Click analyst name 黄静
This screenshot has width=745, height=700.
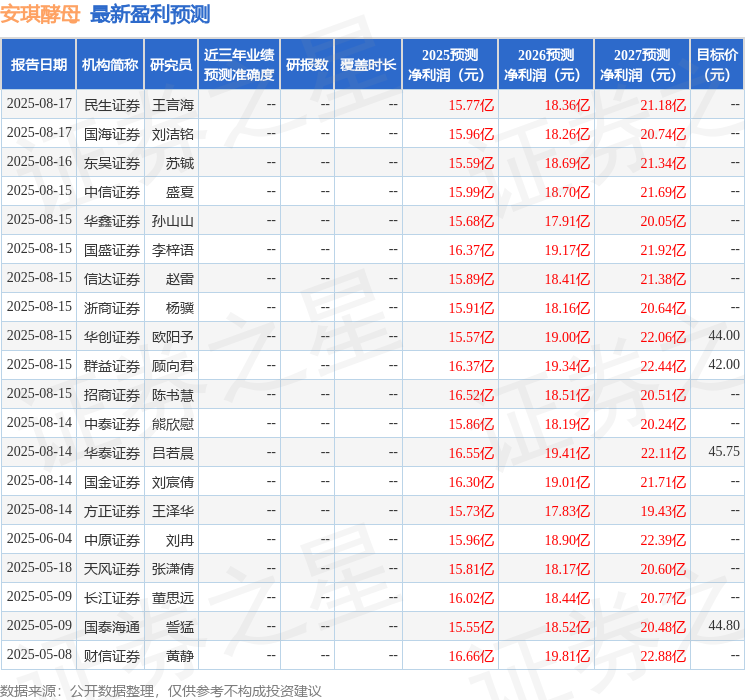click(180, 656)
